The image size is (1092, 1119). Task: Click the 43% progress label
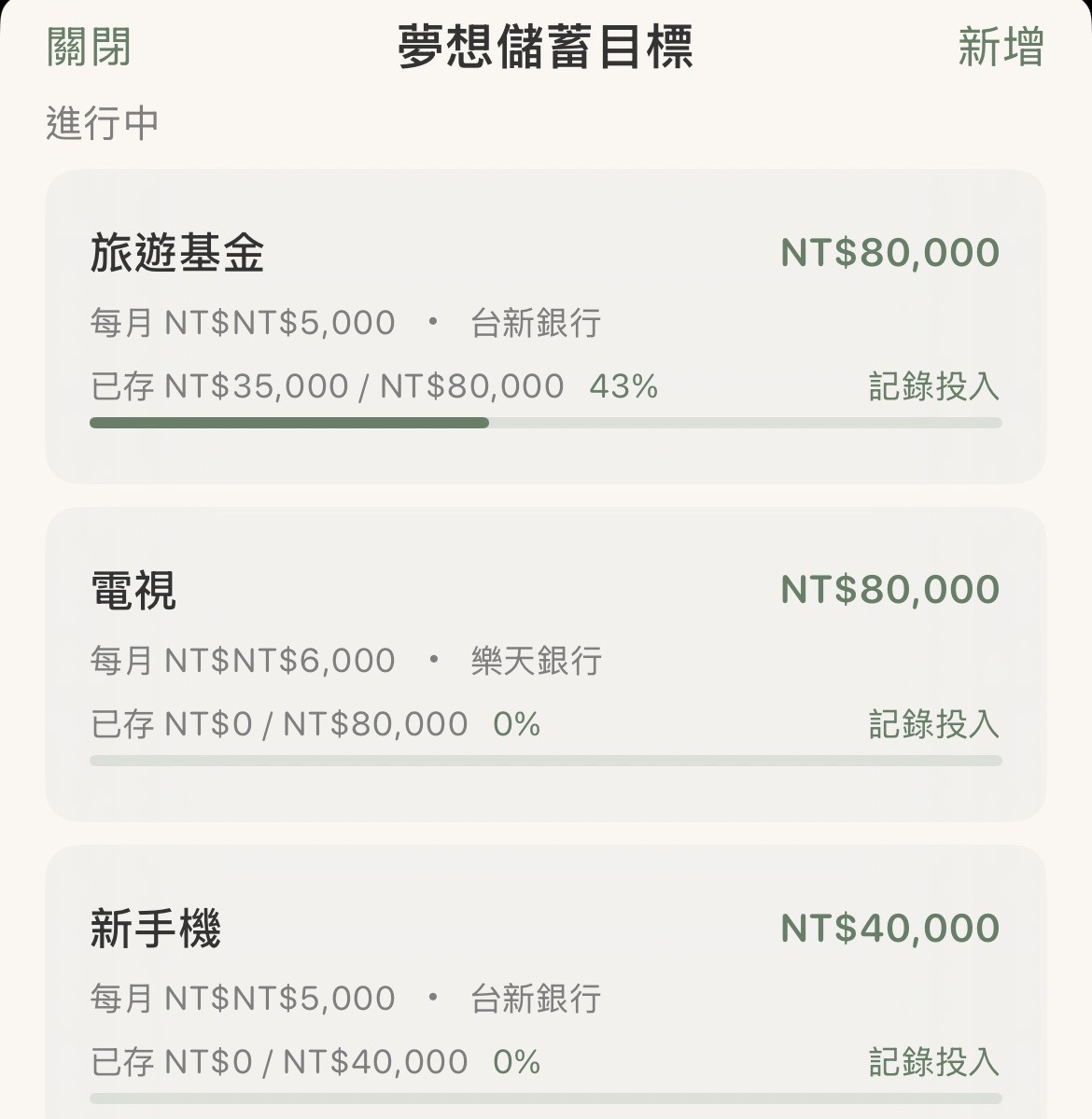pos(623,386)
